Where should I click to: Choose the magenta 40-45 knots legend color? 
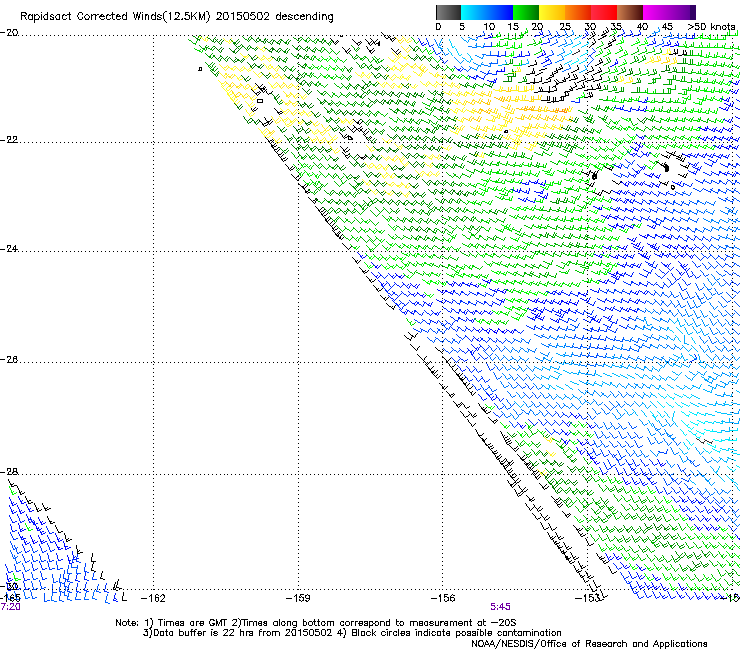[x=656, y=12]
